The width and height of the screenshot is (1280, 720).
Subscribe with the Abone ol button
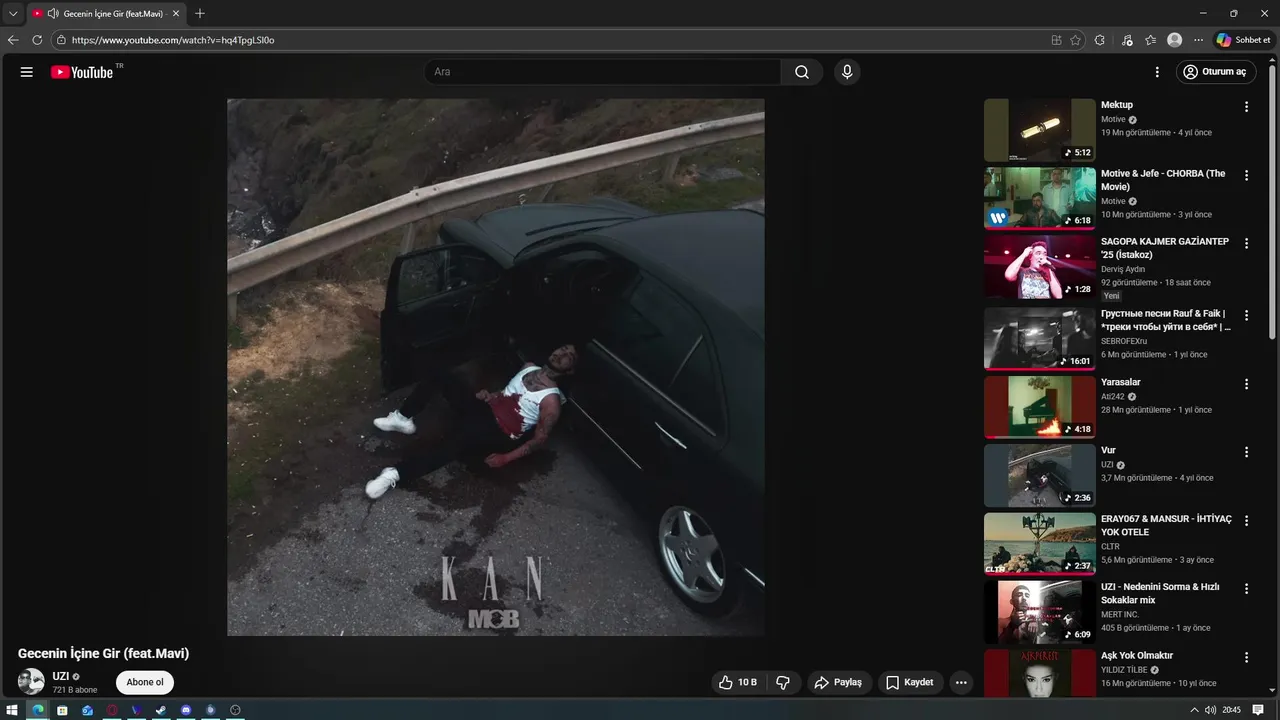tap(145, 682)
